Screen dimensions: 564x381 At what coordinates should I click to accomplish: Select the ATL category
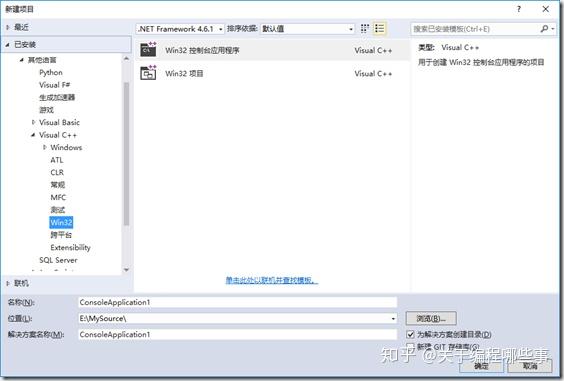tap(56, 160)
